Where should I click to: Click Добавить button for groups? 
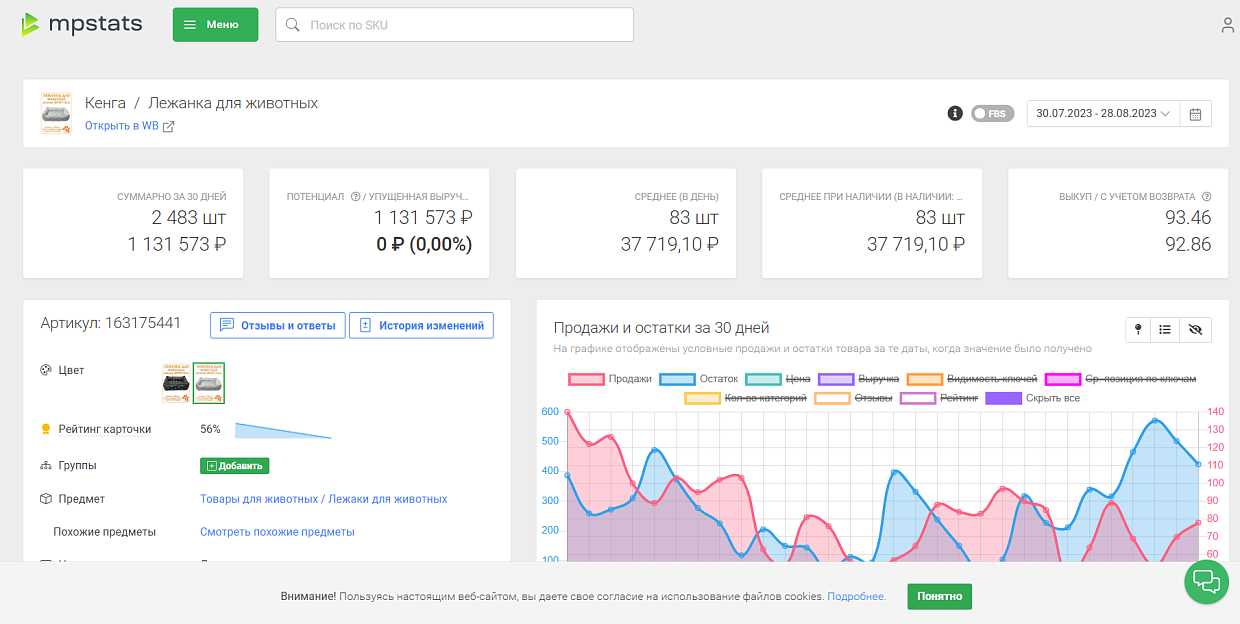(234, 466)
